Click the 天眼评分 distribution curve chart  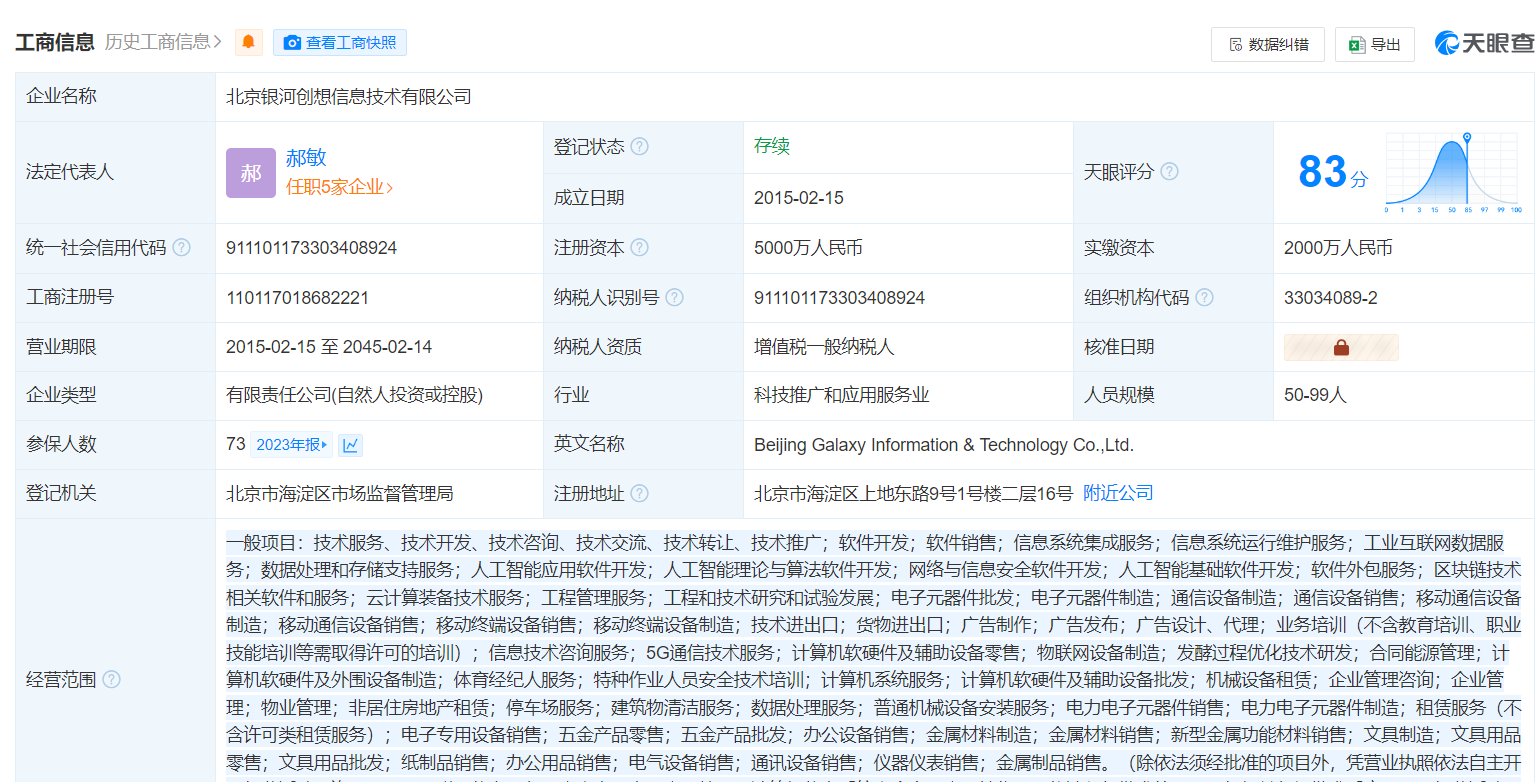click(x=1453, y=172)
